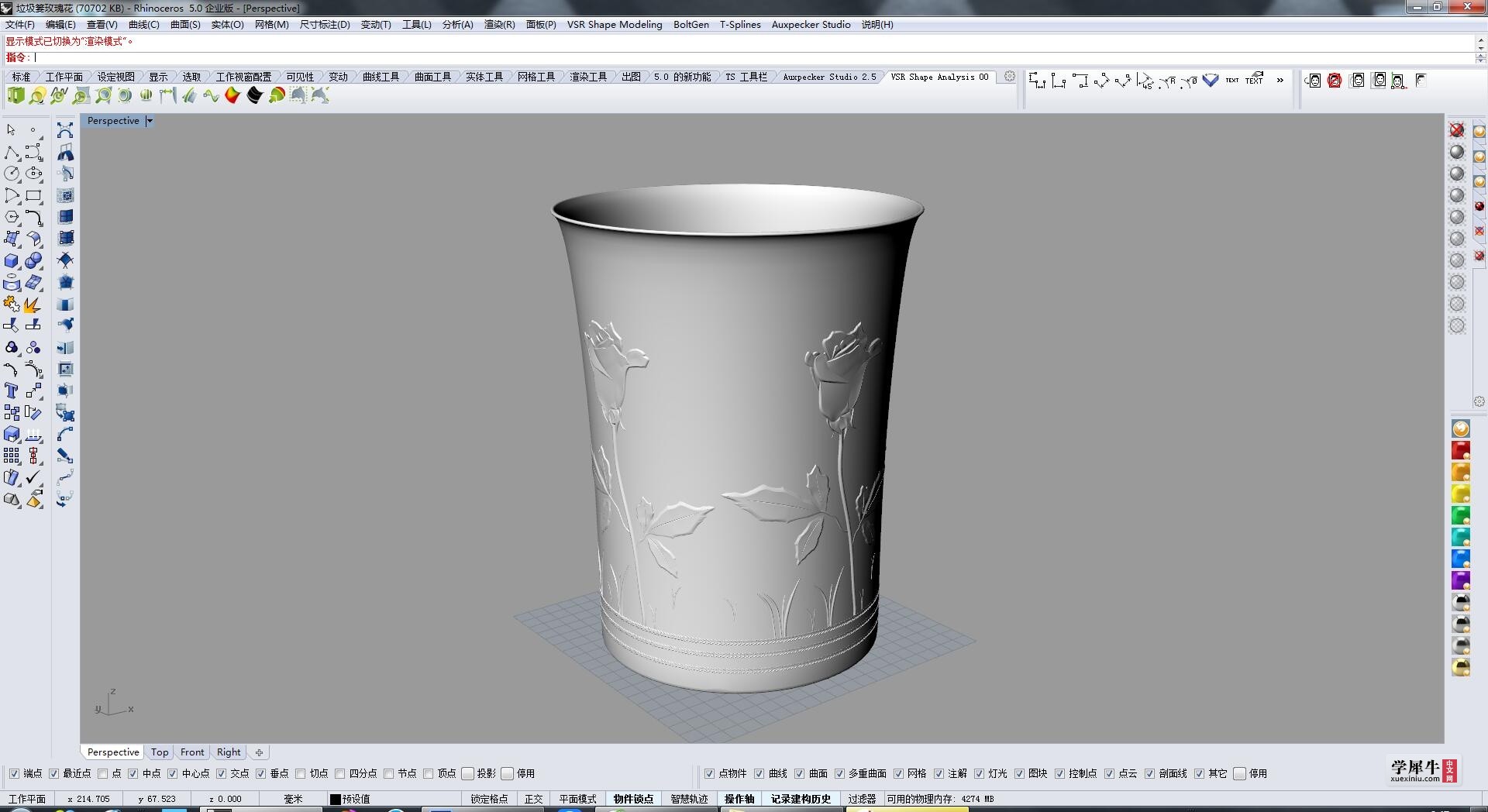Enable the 四分点 quadrant snap checkbox

(340, 773)
